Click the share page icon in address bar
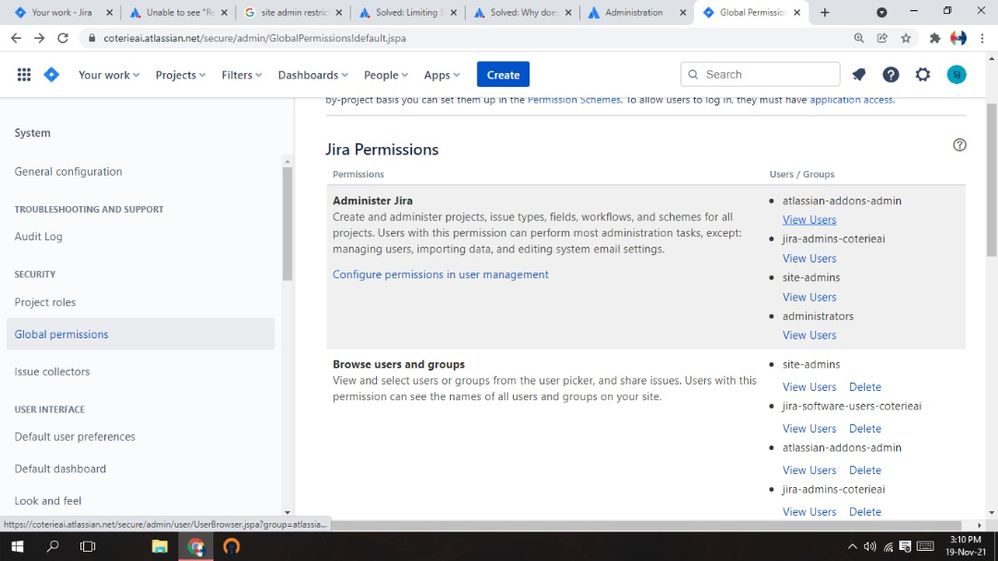Image resolution: width=998 pixels, height=561 pixels. 882,38
